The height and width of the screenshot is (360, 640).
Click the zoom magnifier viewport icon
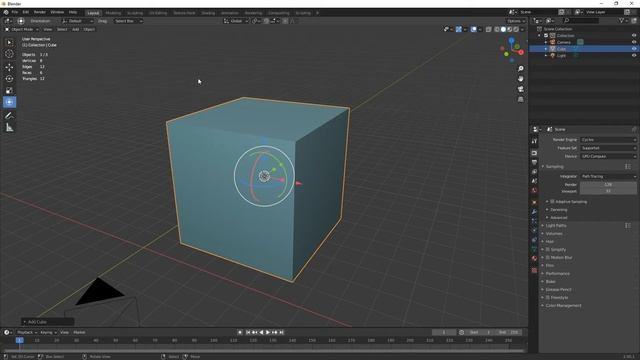pos(520,69)
